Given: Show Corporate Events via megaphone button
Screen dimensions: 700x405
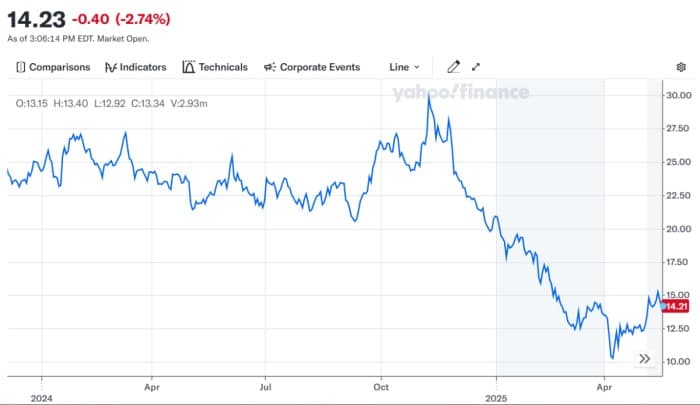Looking at the screenshot, I should (312, 67).
